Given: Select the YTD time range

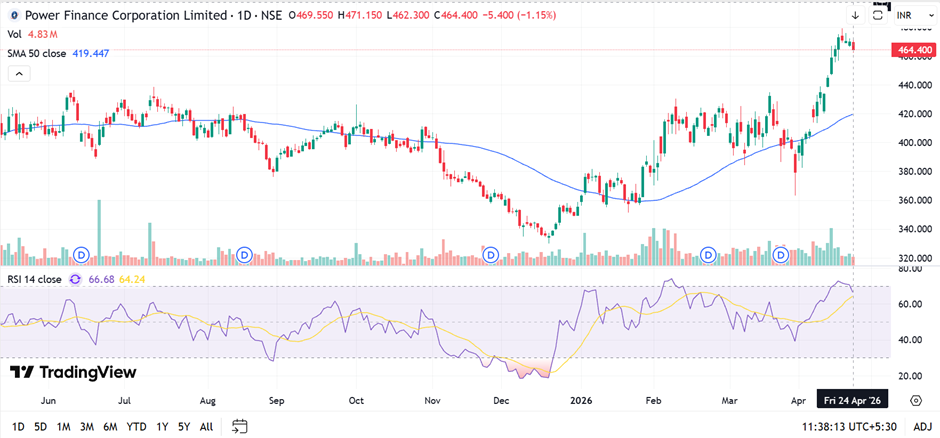Looking at the screenshot, I should point(137,427).
